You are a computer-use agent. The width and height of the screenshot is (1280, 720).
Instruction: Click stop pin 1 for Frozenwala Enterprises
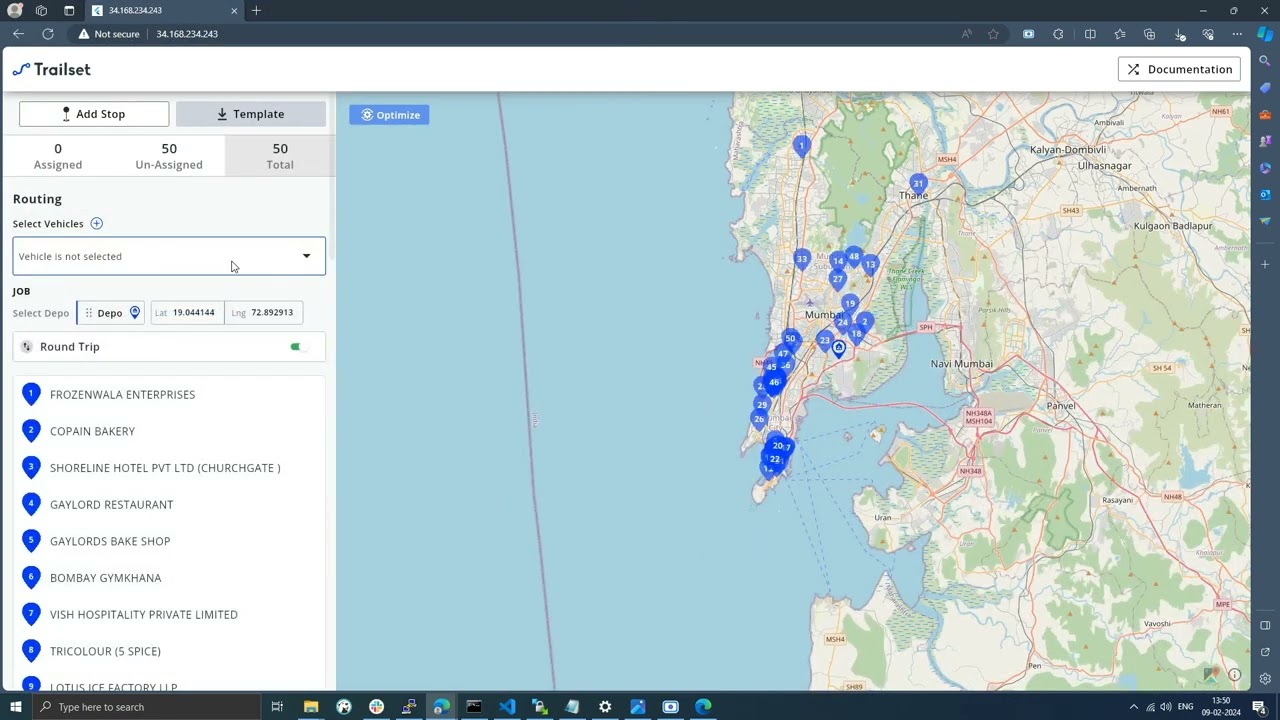pyautogui.click(x=31, y=395)
